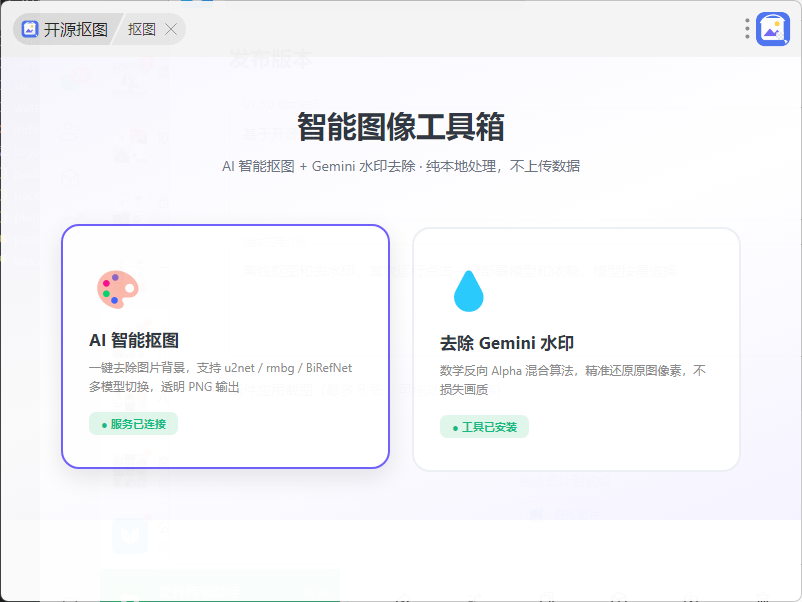Click description text mentioning u2net / rmbg / BiRefNet
The image size is (802, 602).
[220, 368]
